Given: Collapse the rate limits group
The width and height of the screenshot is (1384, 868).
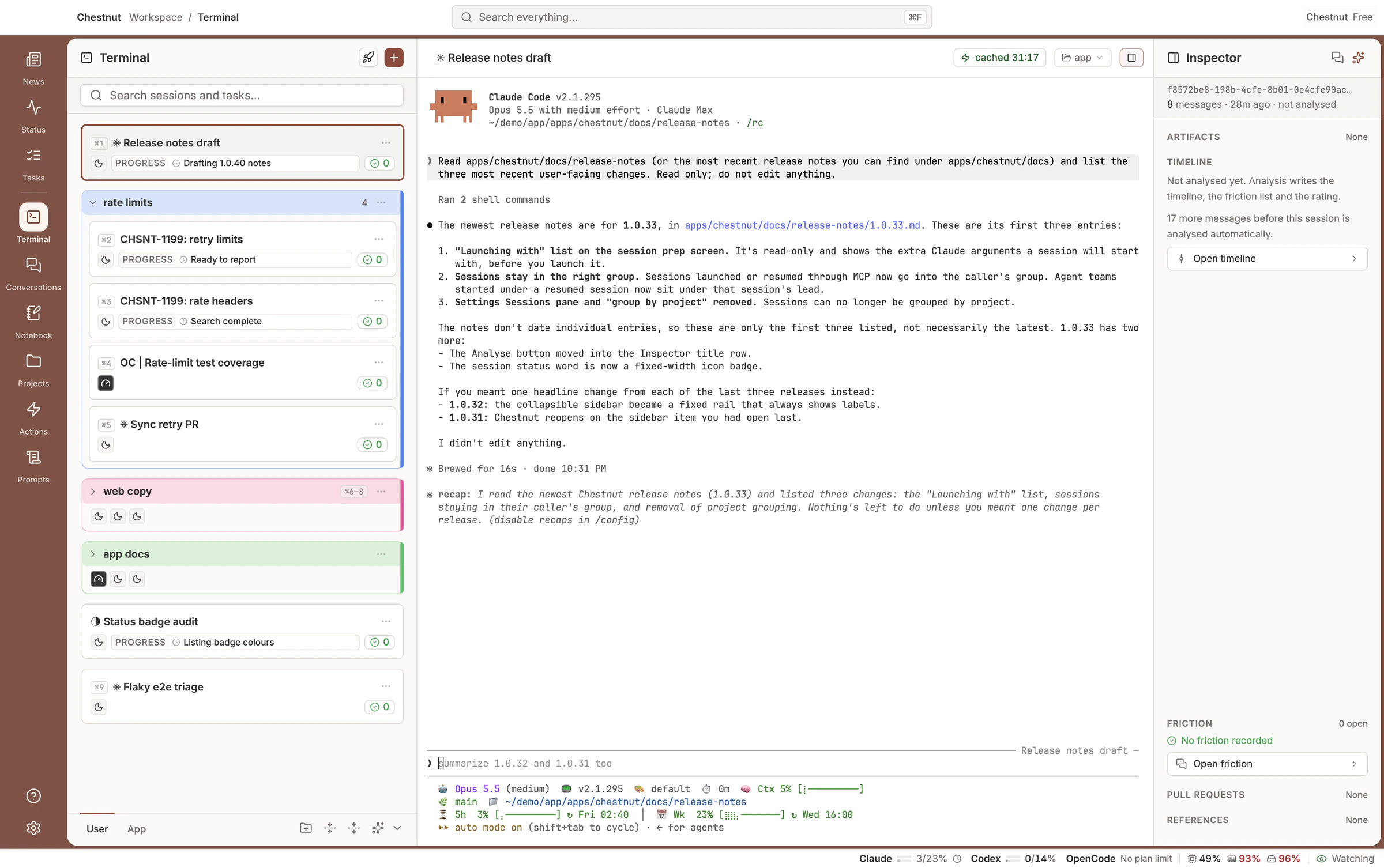Looking at the screenshot, I should (x=93, y=202).
